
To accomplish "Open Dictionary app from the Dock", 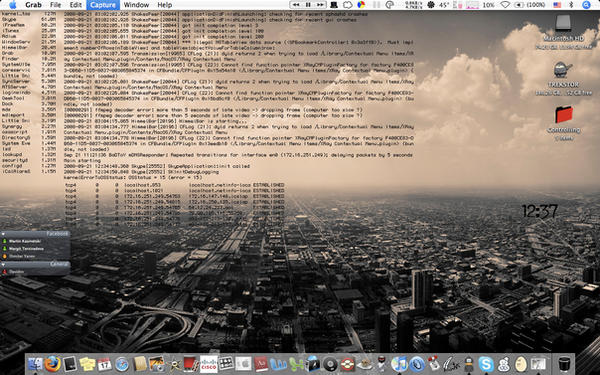I will [x=261, y=364].
